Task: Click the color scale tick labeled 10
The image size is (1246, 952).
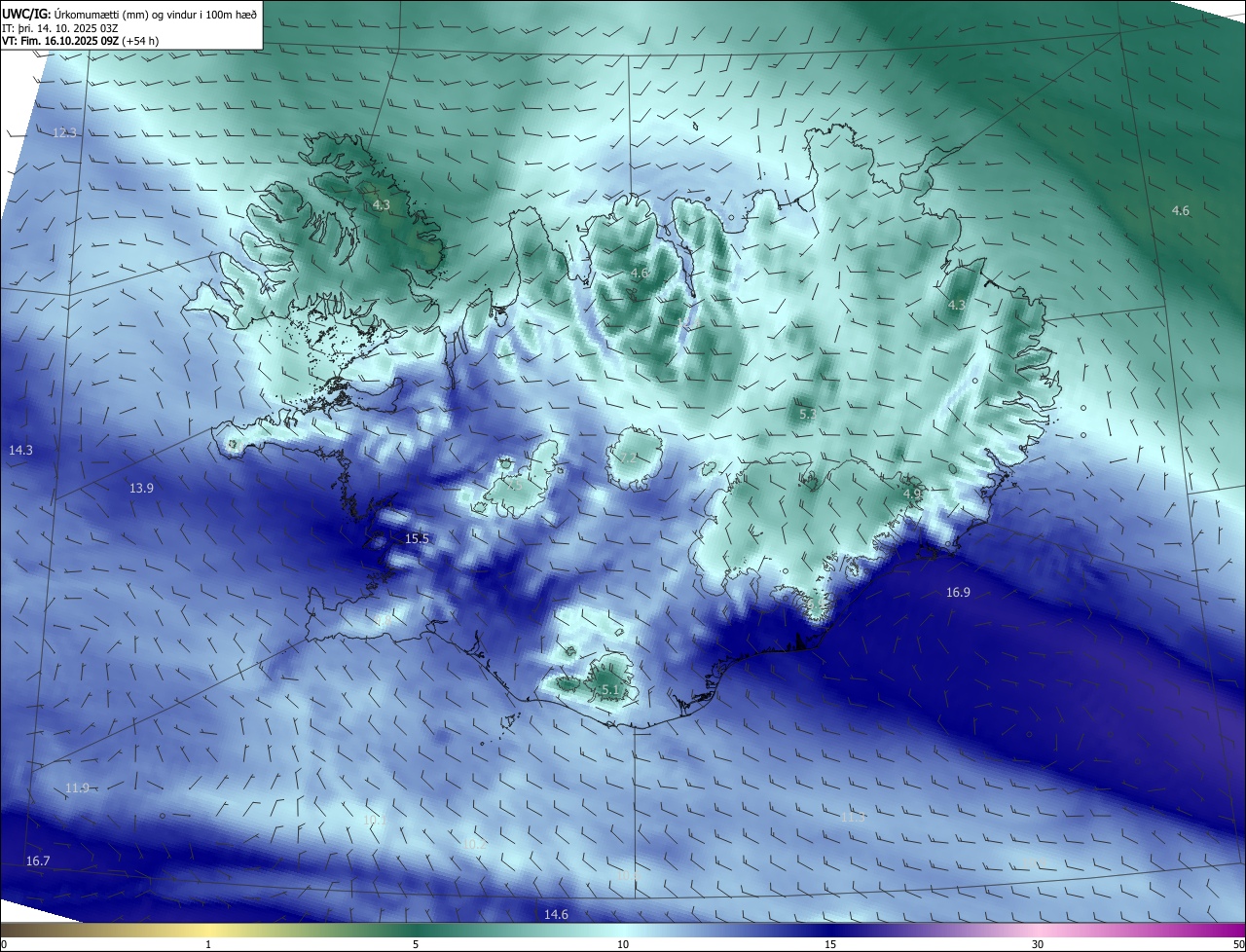Action: tap(623, 944)
